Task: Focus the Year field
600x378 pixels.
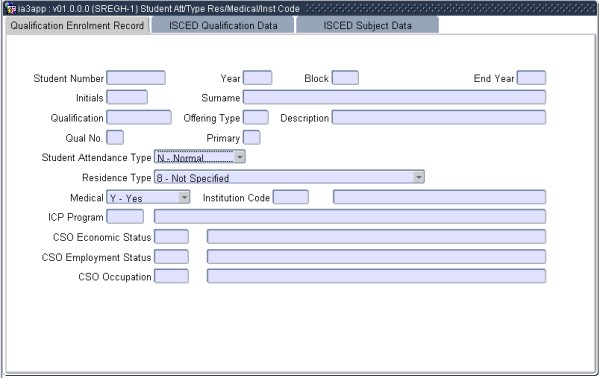Action: pyautogui.click(x=258, y=78)
